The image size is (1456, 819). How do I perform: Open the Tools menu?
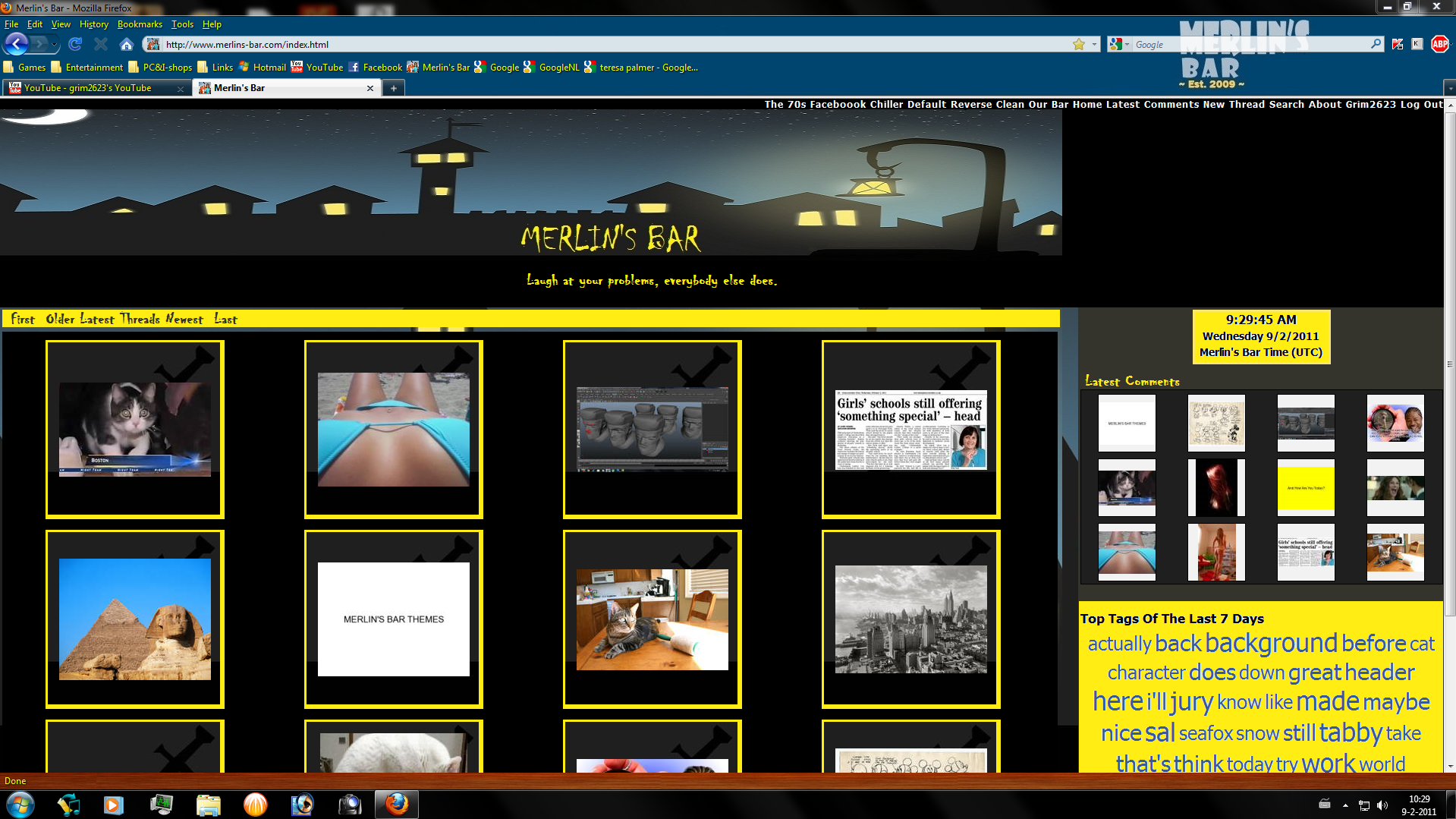[x=182, y=24]
